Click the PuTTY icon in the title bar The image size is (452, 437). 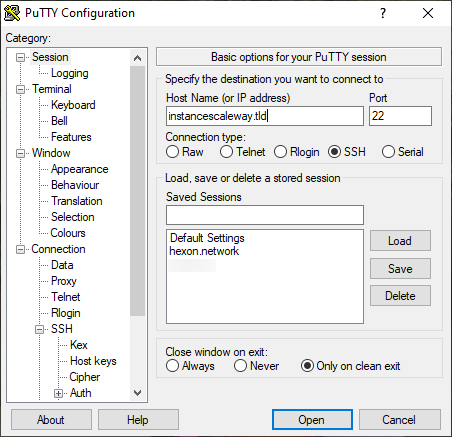click(12, 13)
